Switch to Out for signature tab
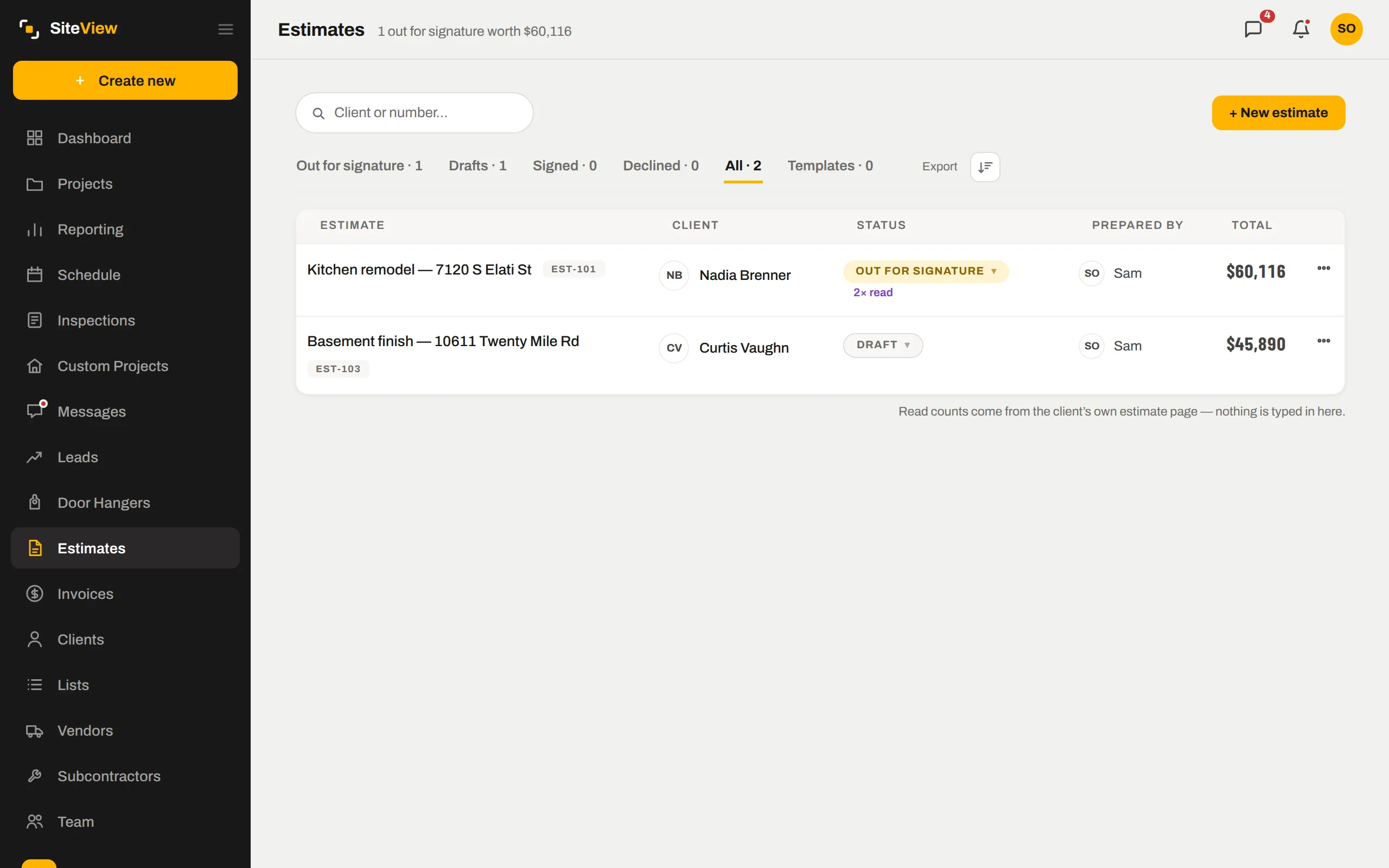Screen dimensions: 1389x868 359,166
